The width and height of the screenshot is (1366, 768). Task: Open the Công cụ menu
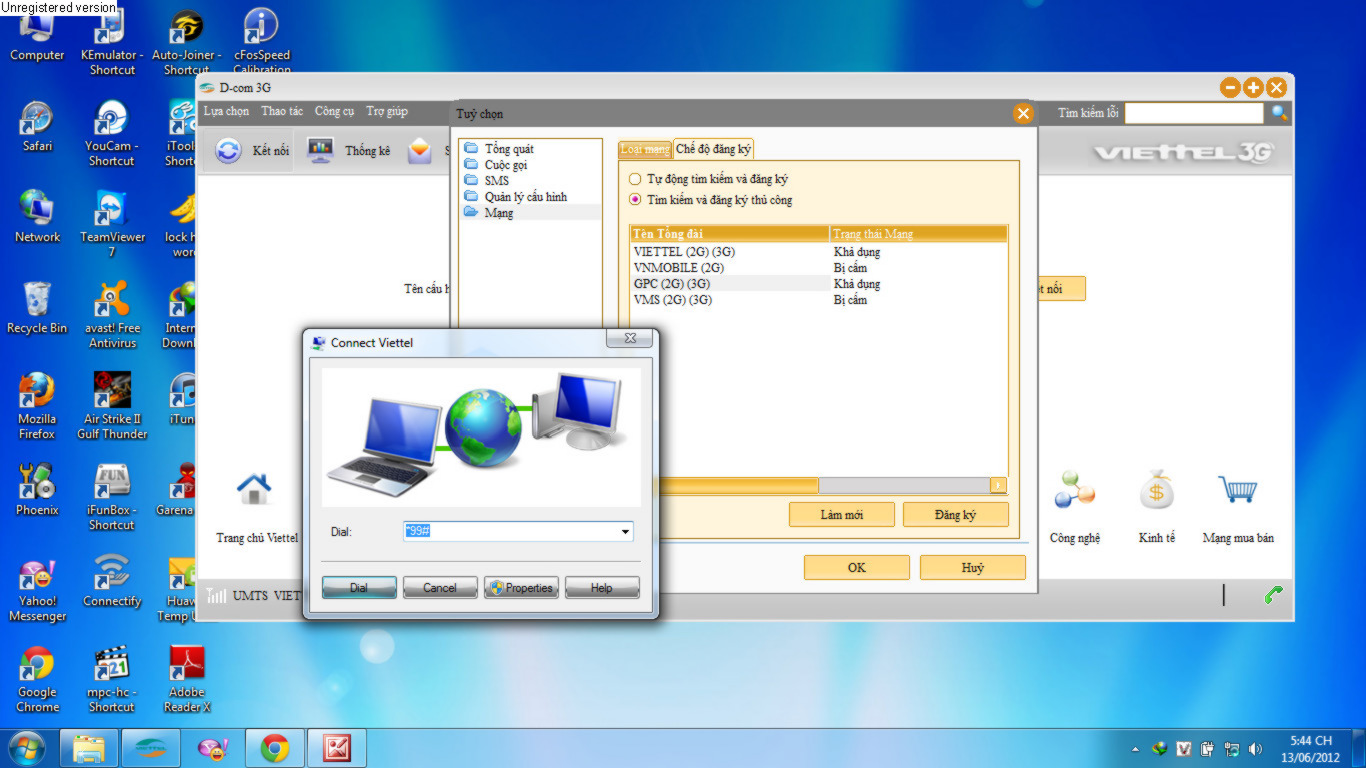tap(334, 112)
